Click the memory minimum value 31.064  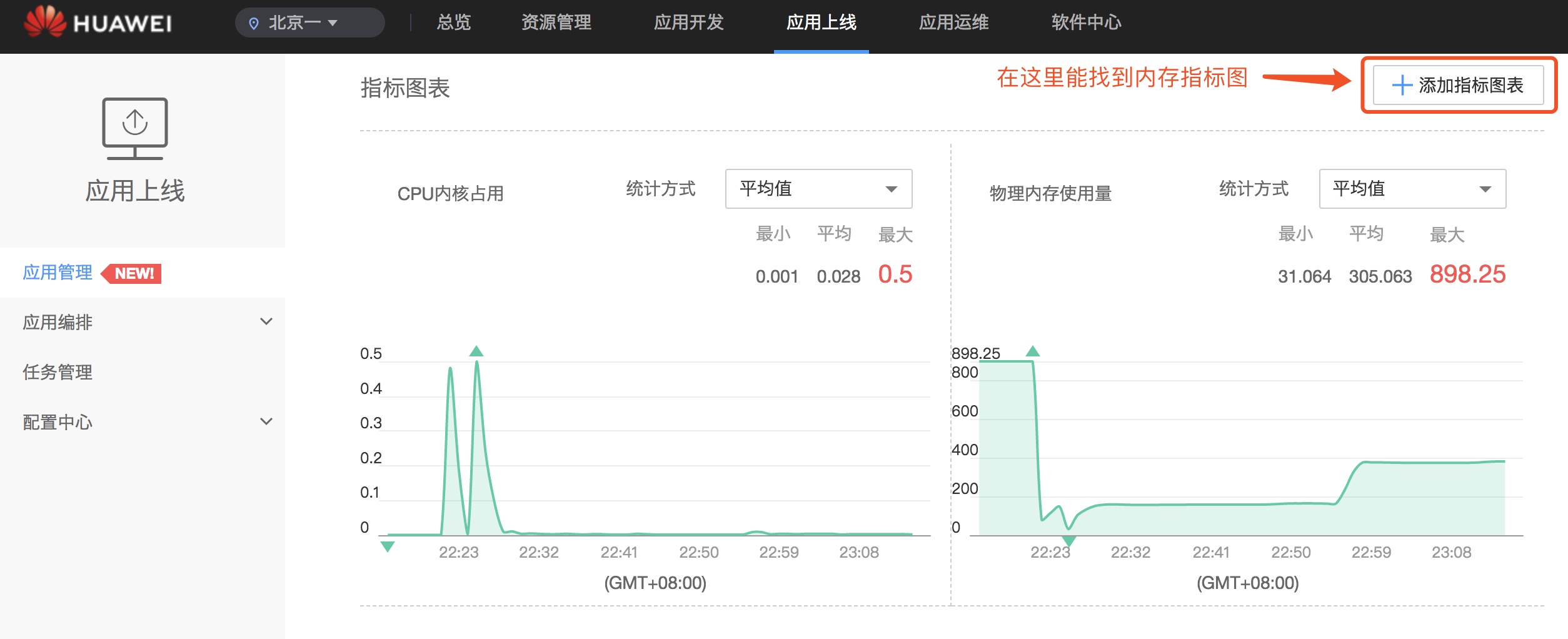1305,277
